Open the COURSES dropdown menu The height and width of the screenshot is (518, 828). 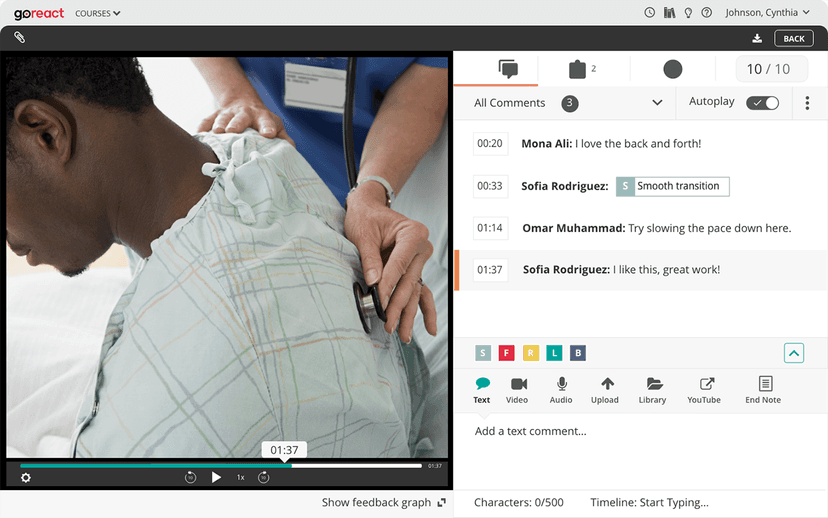(x=98, y=13)
